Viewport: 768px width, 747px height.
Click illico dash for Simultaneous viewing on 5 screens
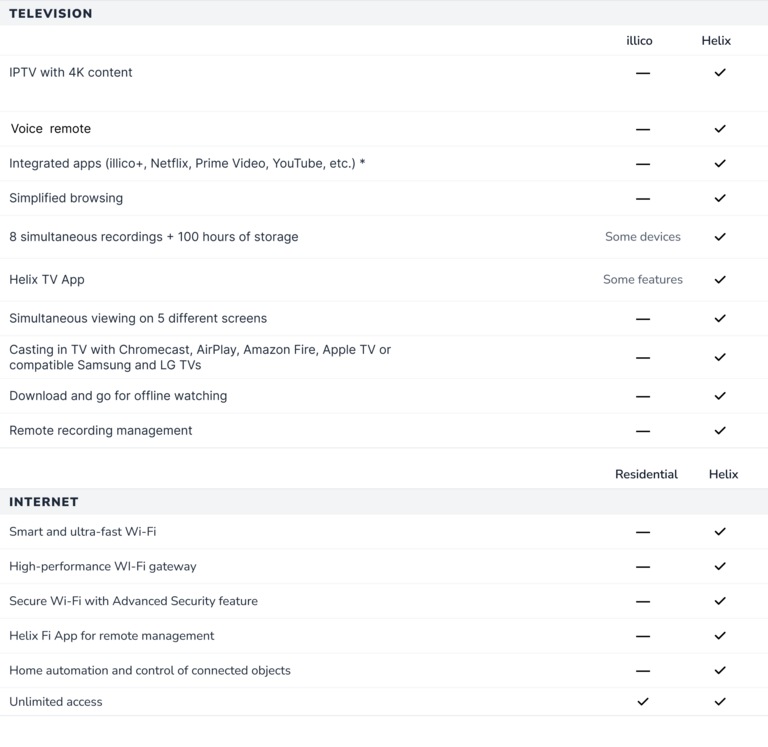tap(643, 319)
